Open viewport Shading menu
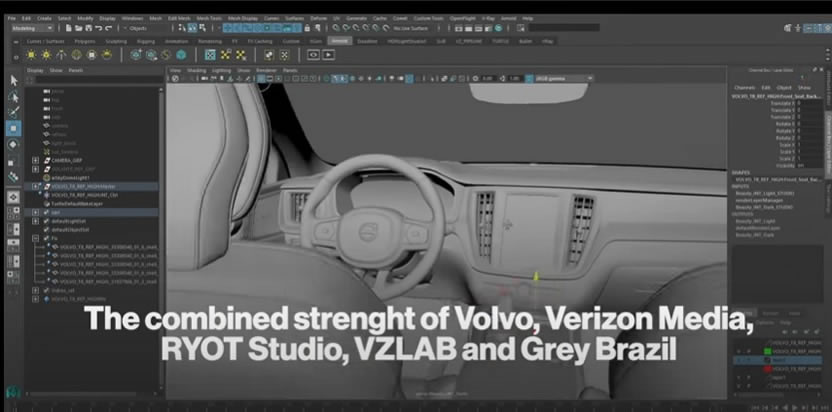Image resolution: width=832 pixels, height=412 pixels. (196, 70)
